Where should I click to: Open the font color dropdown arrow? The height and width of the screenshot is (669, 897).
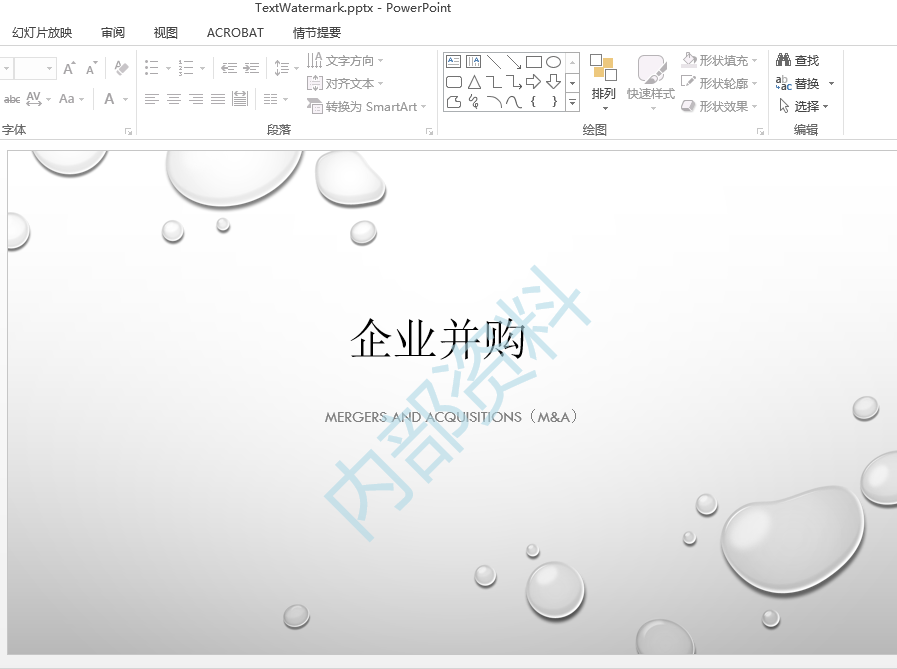(125, 100)
